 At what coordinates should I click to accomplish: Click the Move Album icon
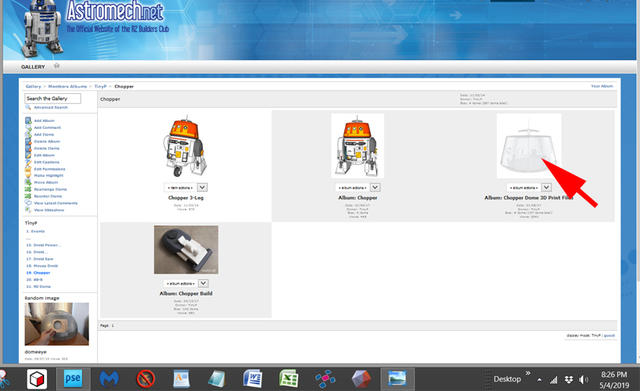click(x=28, y=182)
